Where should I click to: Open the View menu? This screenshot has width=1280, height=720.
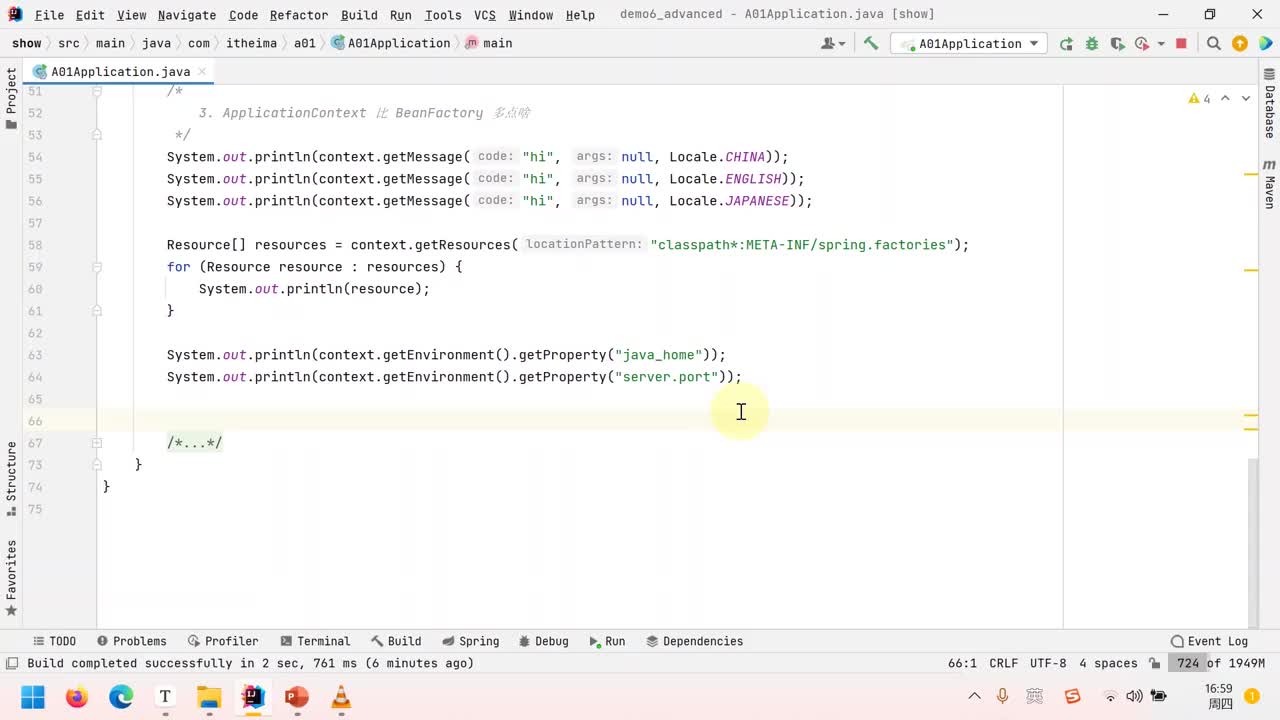coord(131,15)
